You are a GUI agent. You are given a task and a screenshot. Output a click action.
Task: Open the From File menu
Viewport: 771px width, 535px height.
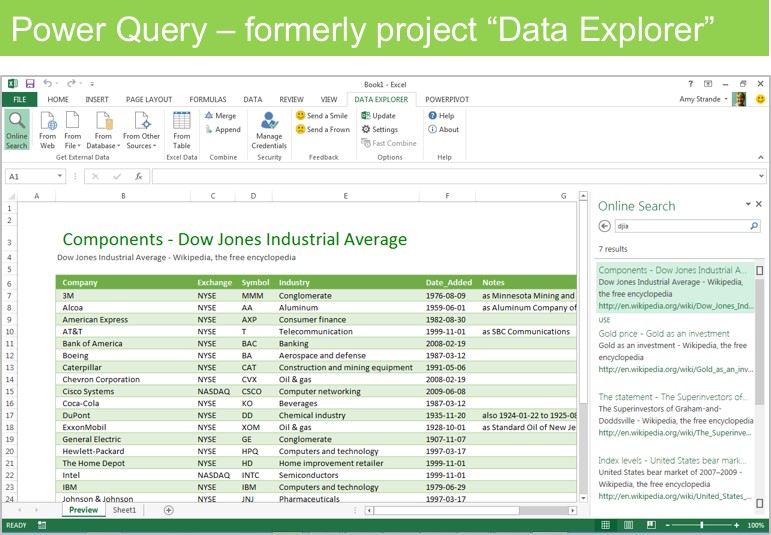[x=72, y=130]
